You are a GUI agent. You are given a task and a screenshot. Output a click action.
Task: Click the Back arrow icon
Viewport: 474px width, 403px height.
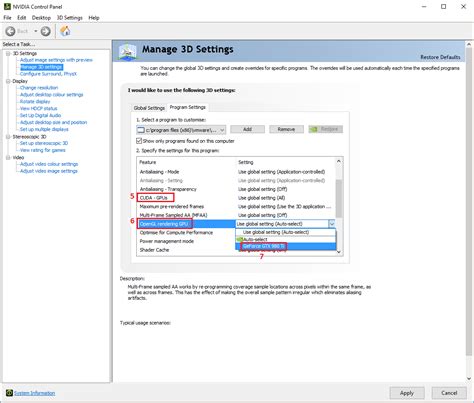(10, 31)
